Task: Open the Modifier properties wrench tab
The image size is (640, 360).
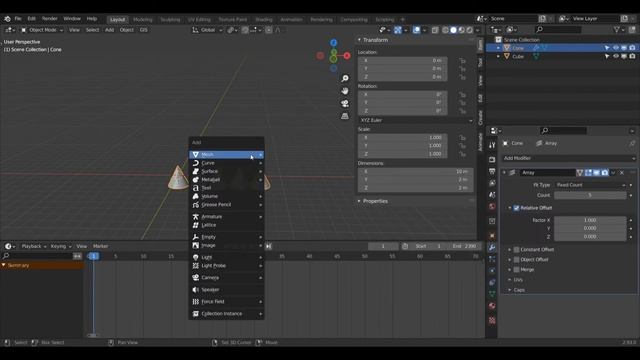Action: click(x=492, y=247)
